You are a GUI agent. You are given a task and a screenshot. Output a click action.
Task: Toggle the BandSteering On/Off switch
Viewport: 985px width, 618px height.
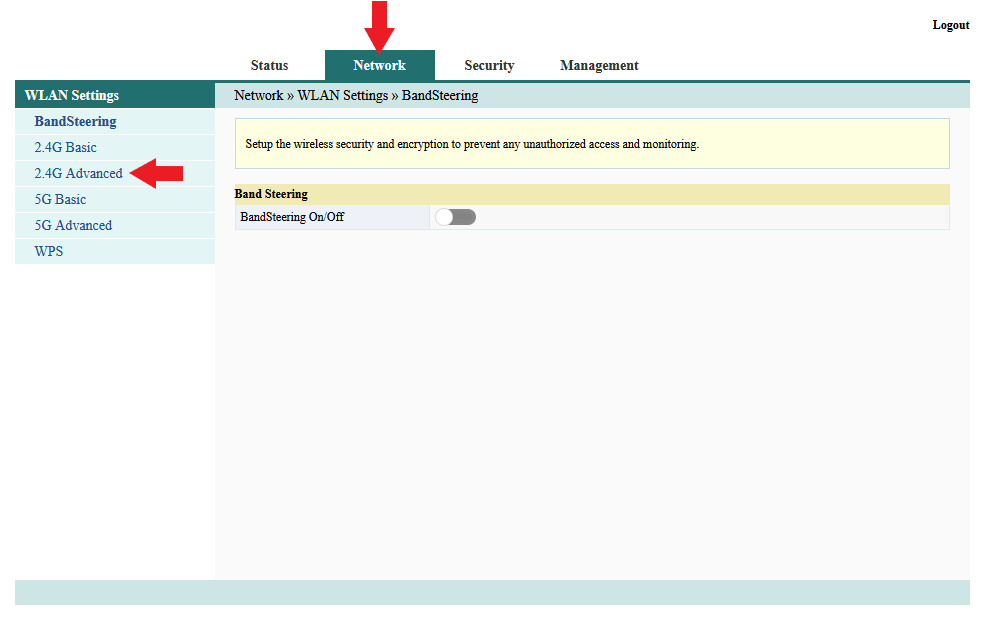click(x=455, y=217)
